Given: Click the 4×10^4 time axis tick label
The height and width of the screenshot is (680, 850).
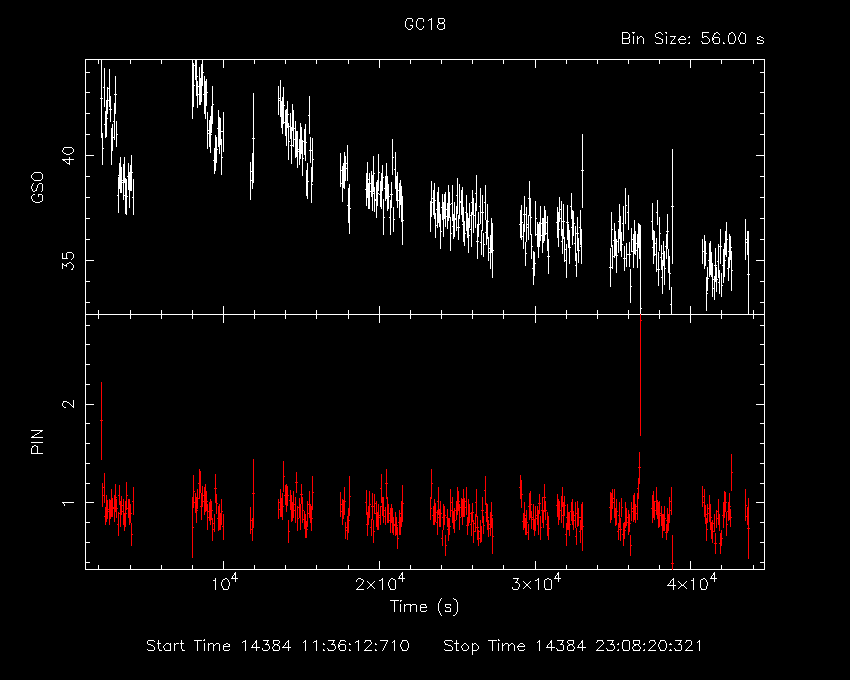Looking at the screenshot, I should tap(691, 583).
